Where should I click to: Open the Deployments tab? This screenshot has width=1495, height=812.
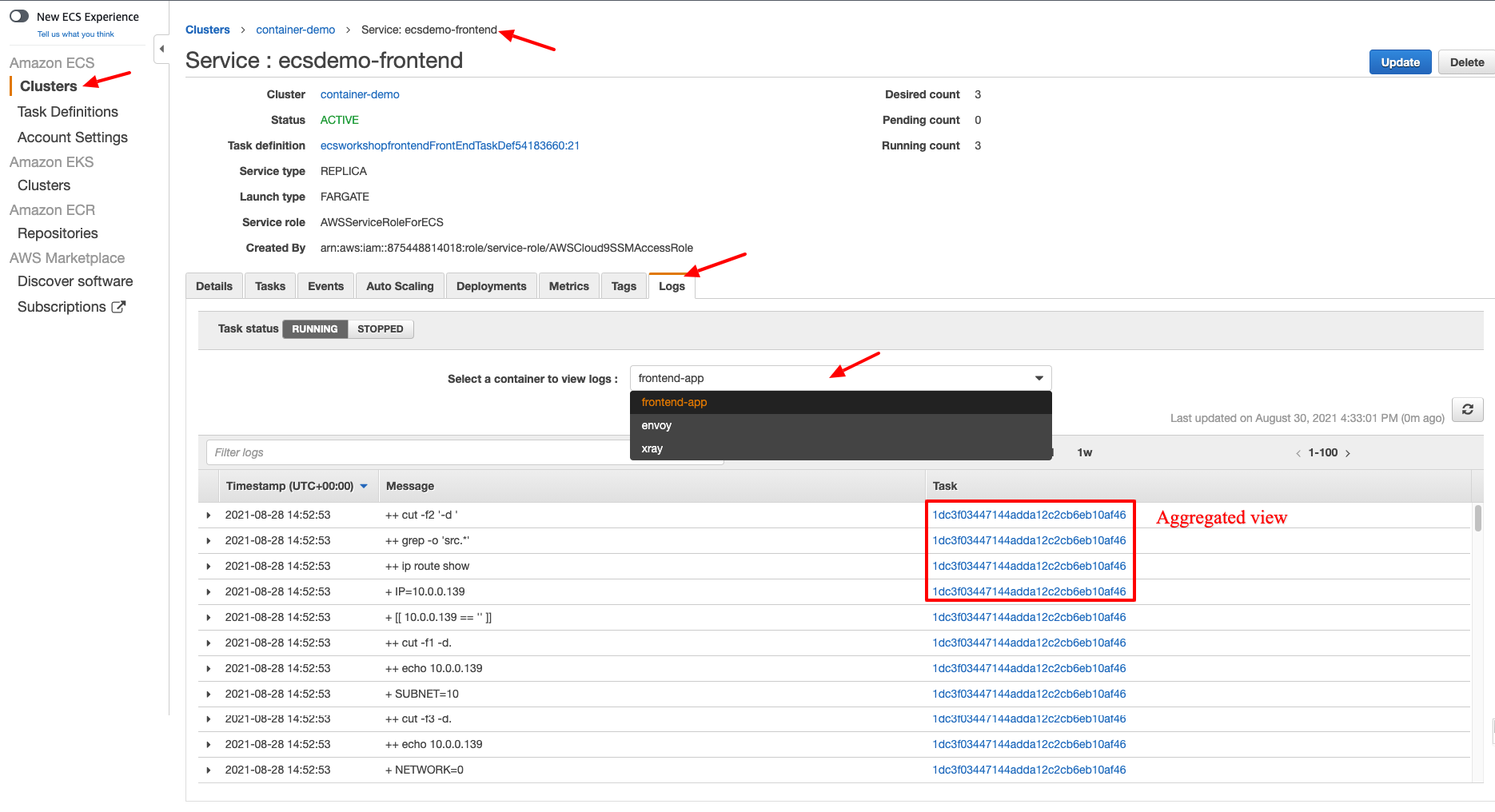pyautogui.click(x=491, y=285)
